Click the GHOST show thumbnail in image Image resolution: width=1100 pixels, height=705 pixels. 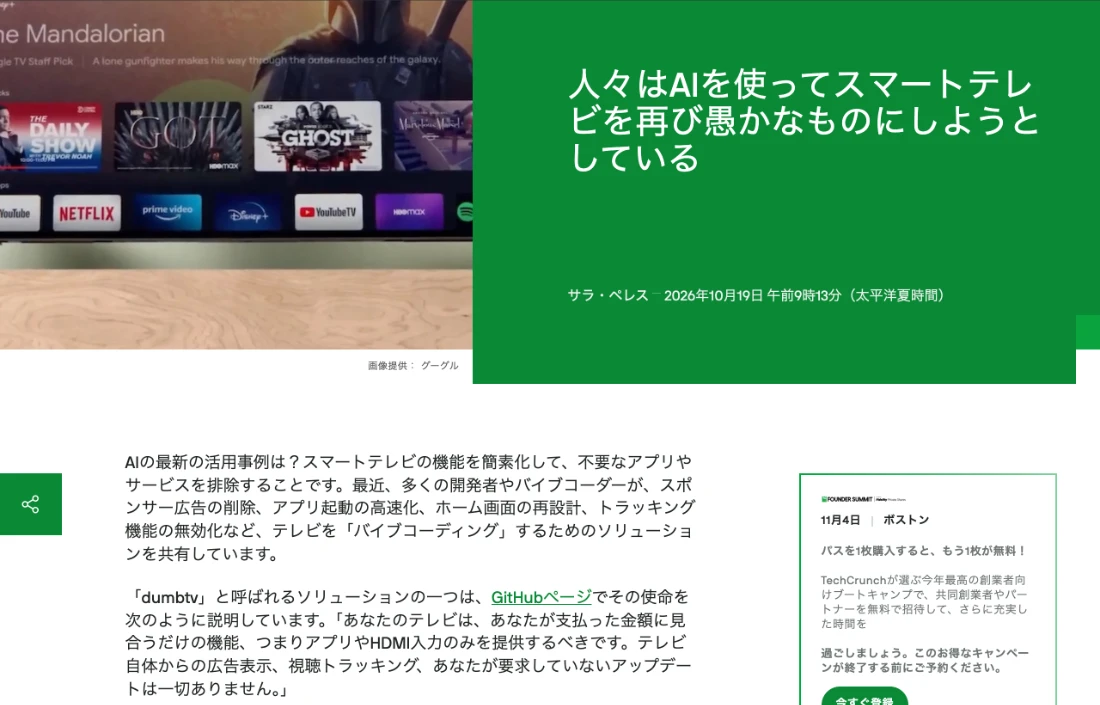(318, 136)
